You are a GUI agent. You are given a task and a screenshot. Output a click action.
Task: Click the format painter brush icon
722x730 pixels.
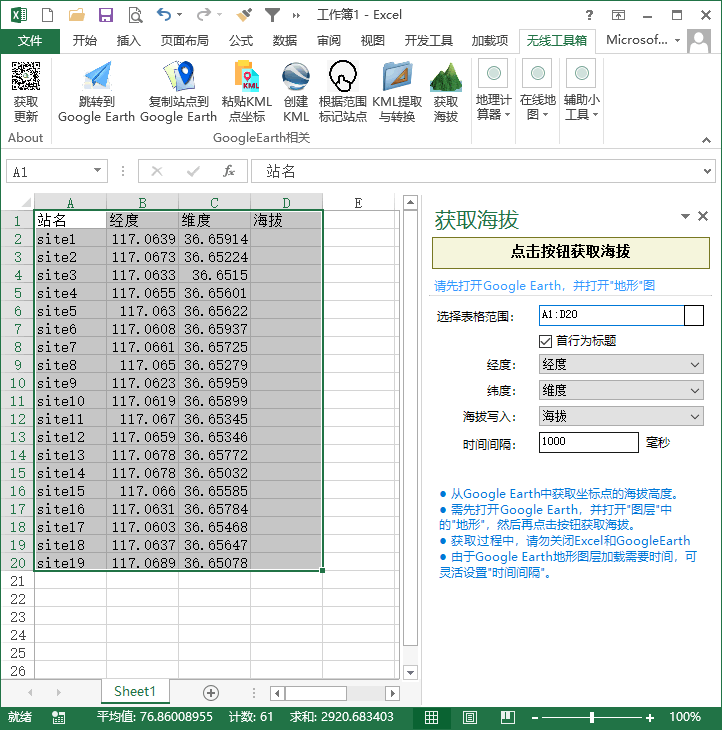coord(244,15)
